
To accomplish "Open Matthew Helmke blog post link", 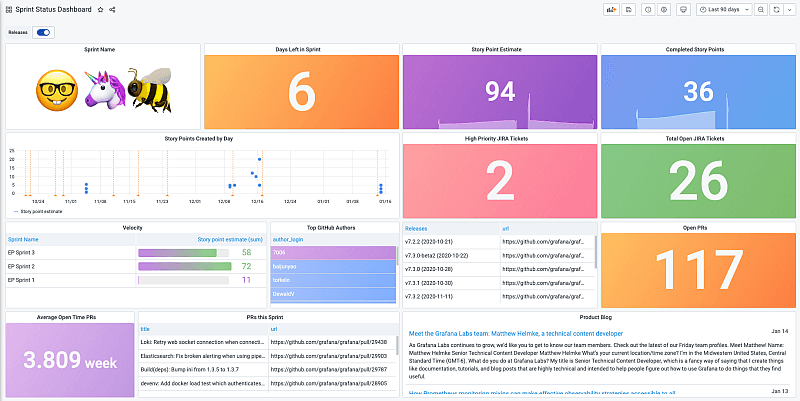I will (516, 333).
